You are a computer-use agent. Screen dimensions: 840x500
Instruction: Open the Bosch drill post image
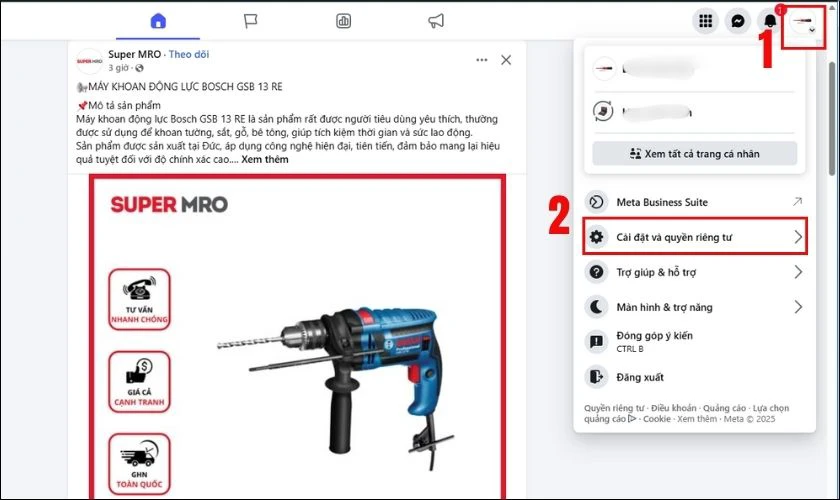297,337
